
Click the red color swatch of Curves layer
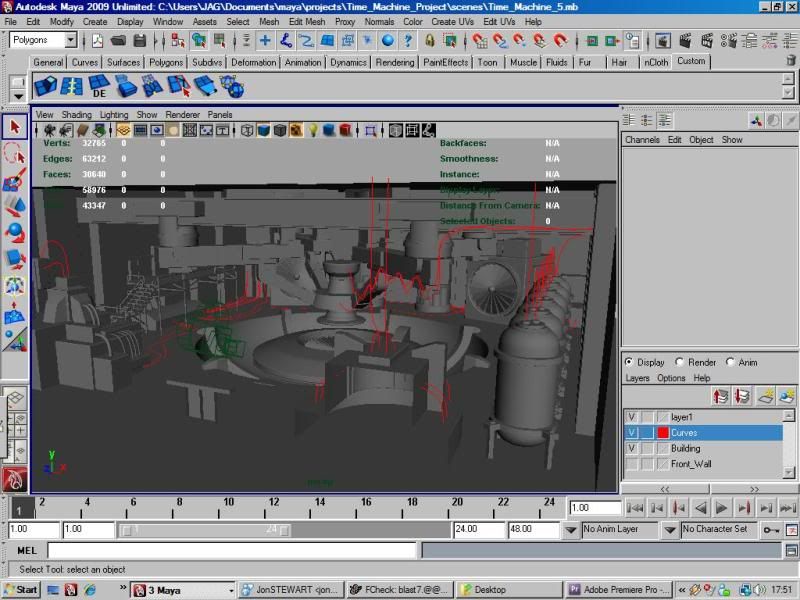[x=662, y=433]
